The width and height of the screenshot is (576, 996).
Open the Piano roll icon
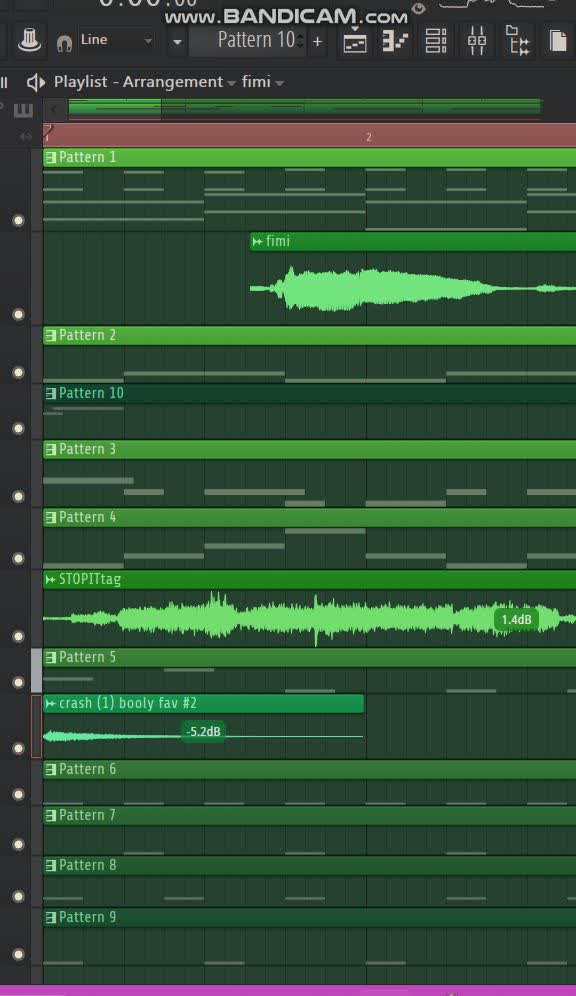395,42
